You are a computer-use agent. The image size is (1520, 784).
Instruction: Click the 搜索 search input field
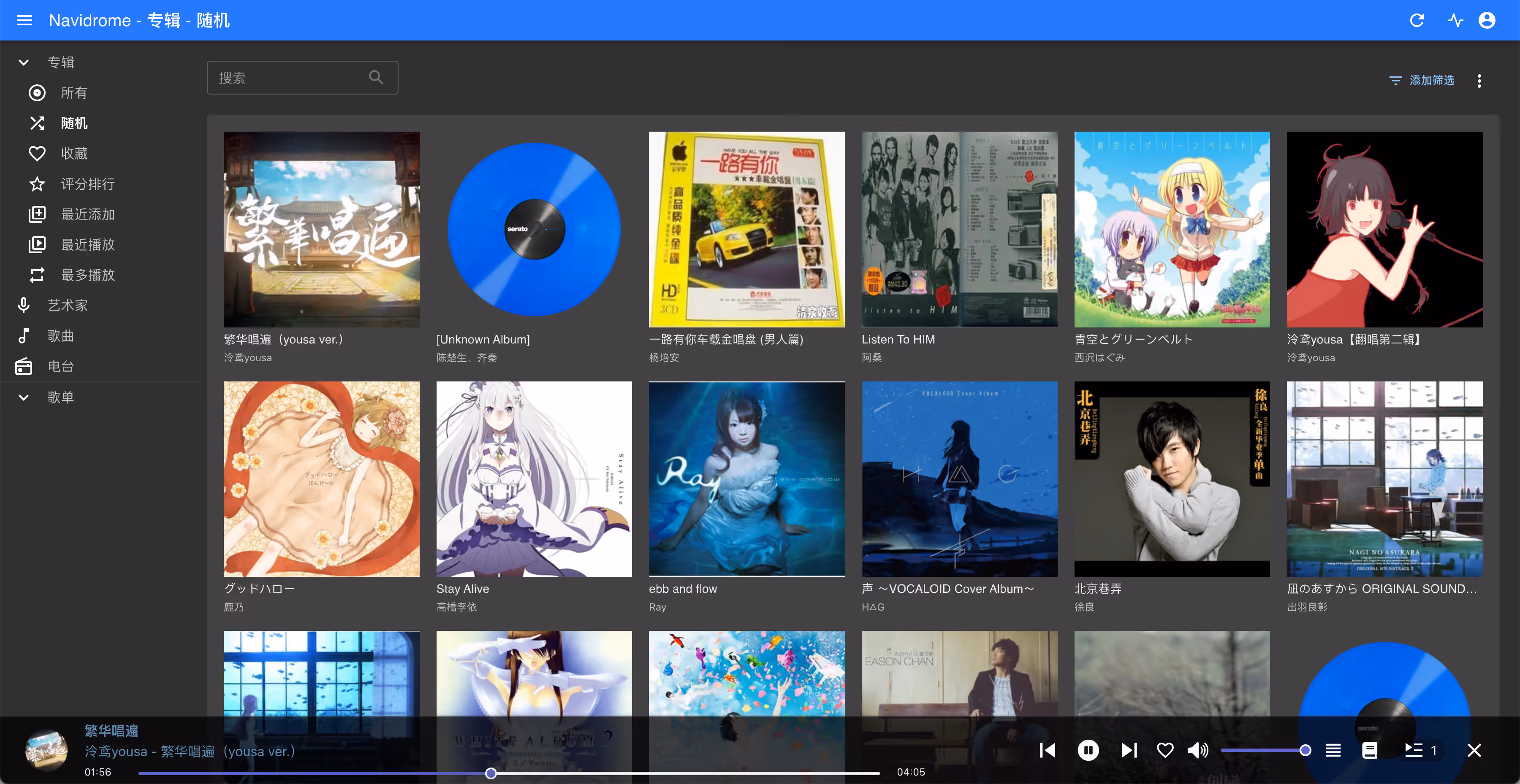(x=302, y=77)
